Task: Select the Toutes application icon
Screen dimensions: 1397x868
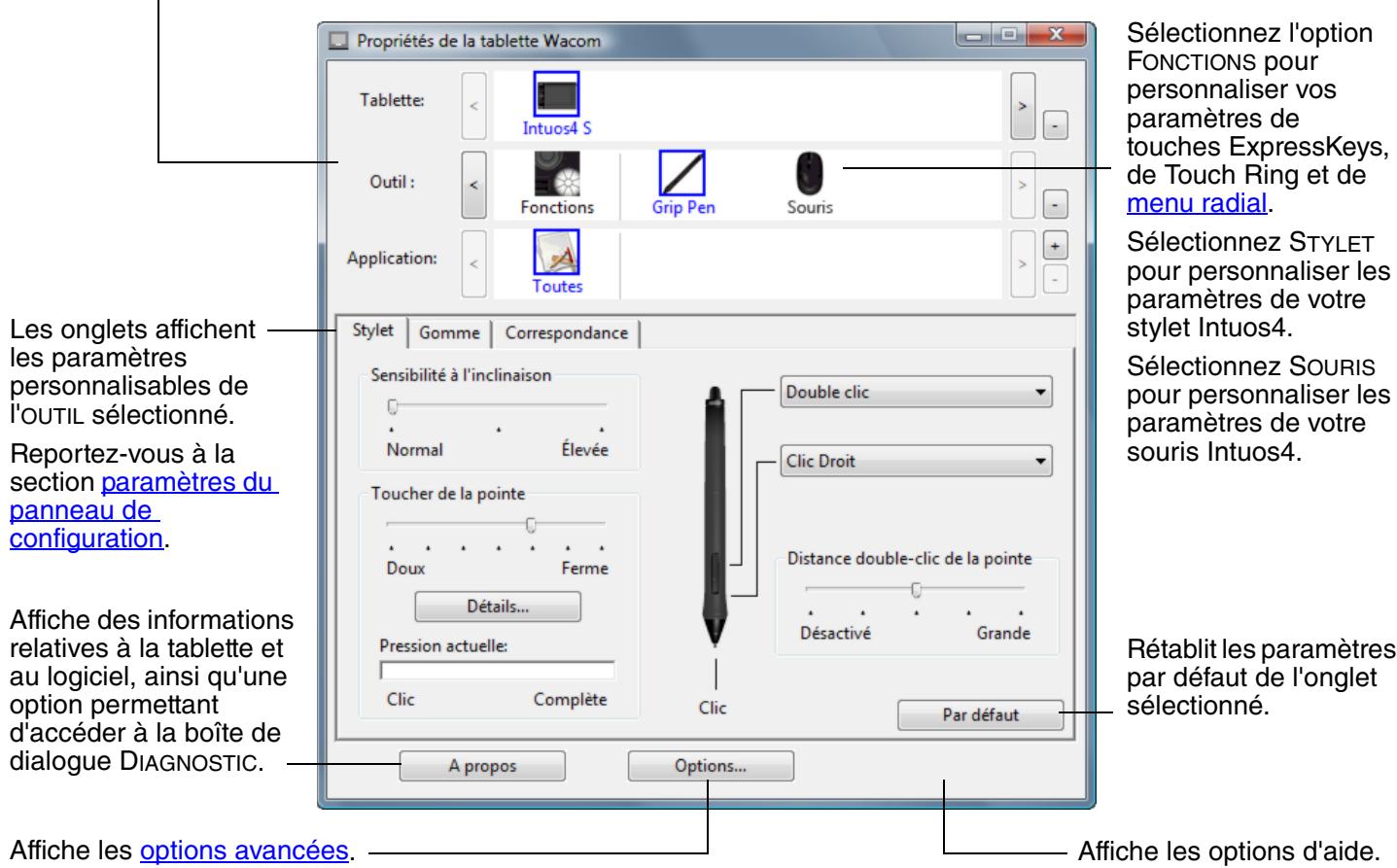Action: 556,253
